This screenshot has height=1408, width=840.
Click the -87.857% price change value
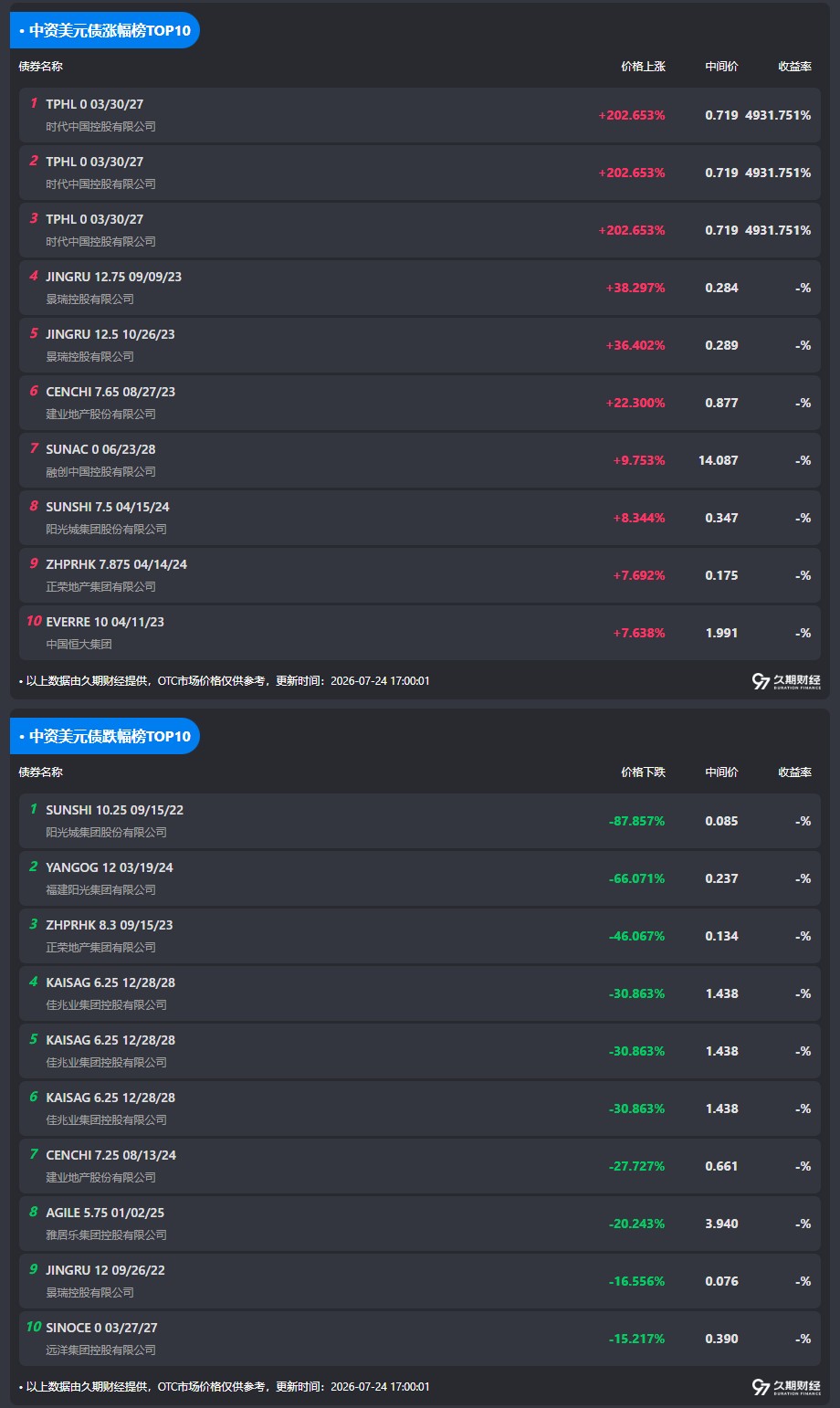coord(636,821)
